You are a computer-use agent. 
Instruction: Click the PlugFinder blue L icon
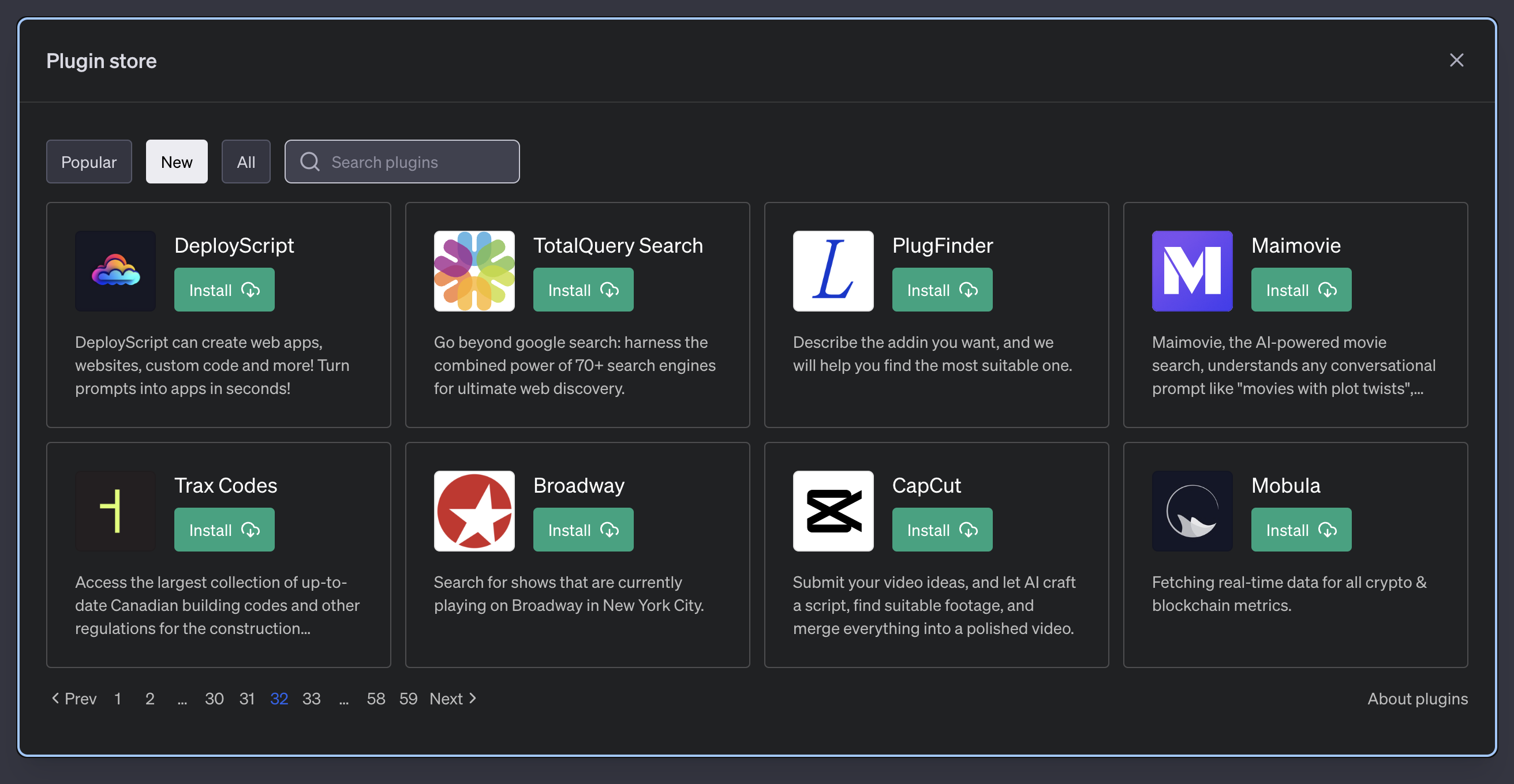[833, 271]
